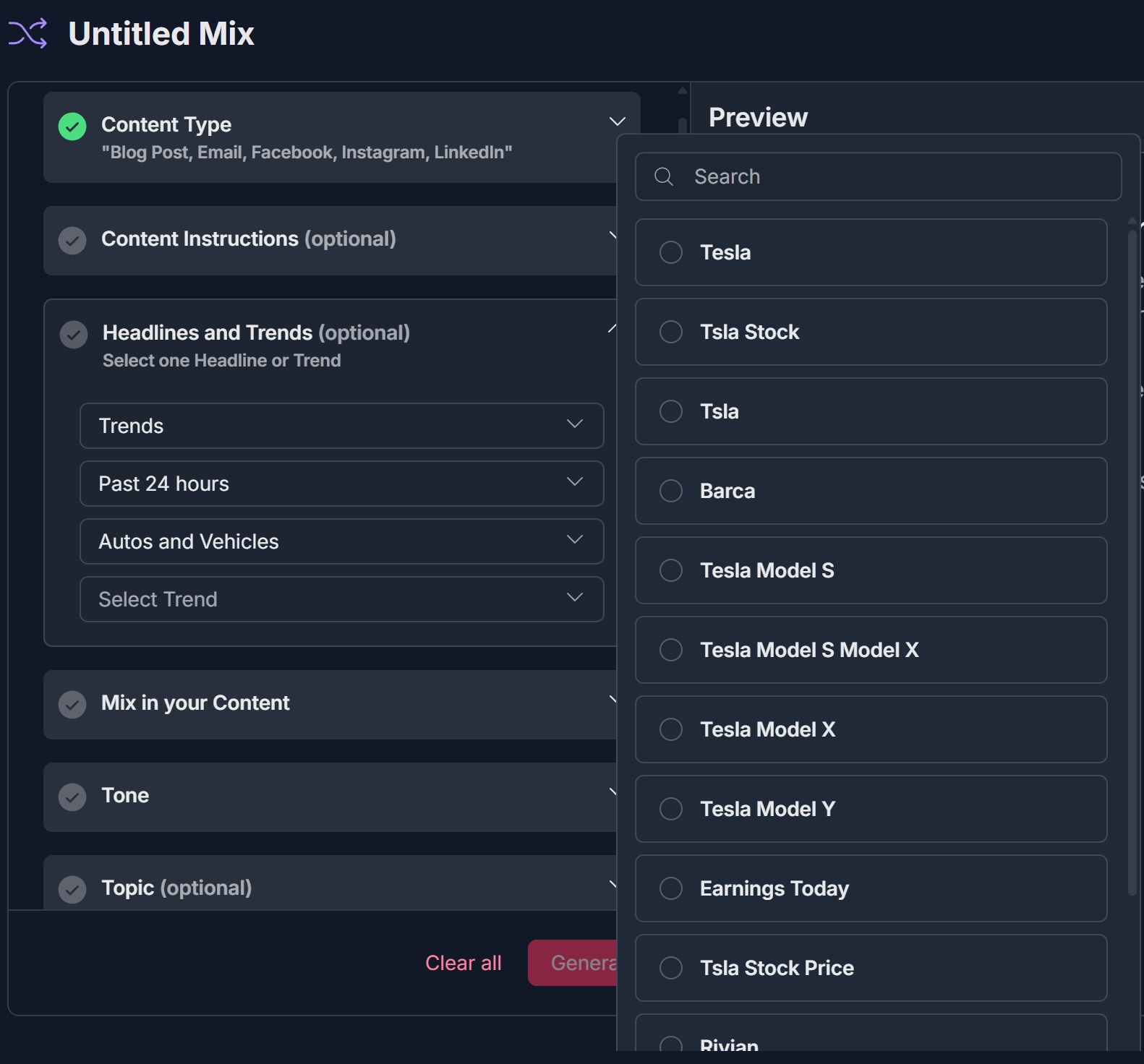Image resolution: width=1144 pixels, height=1064 pixels.
Task: Click the Search field in trend list
Action: click(878, 176)
